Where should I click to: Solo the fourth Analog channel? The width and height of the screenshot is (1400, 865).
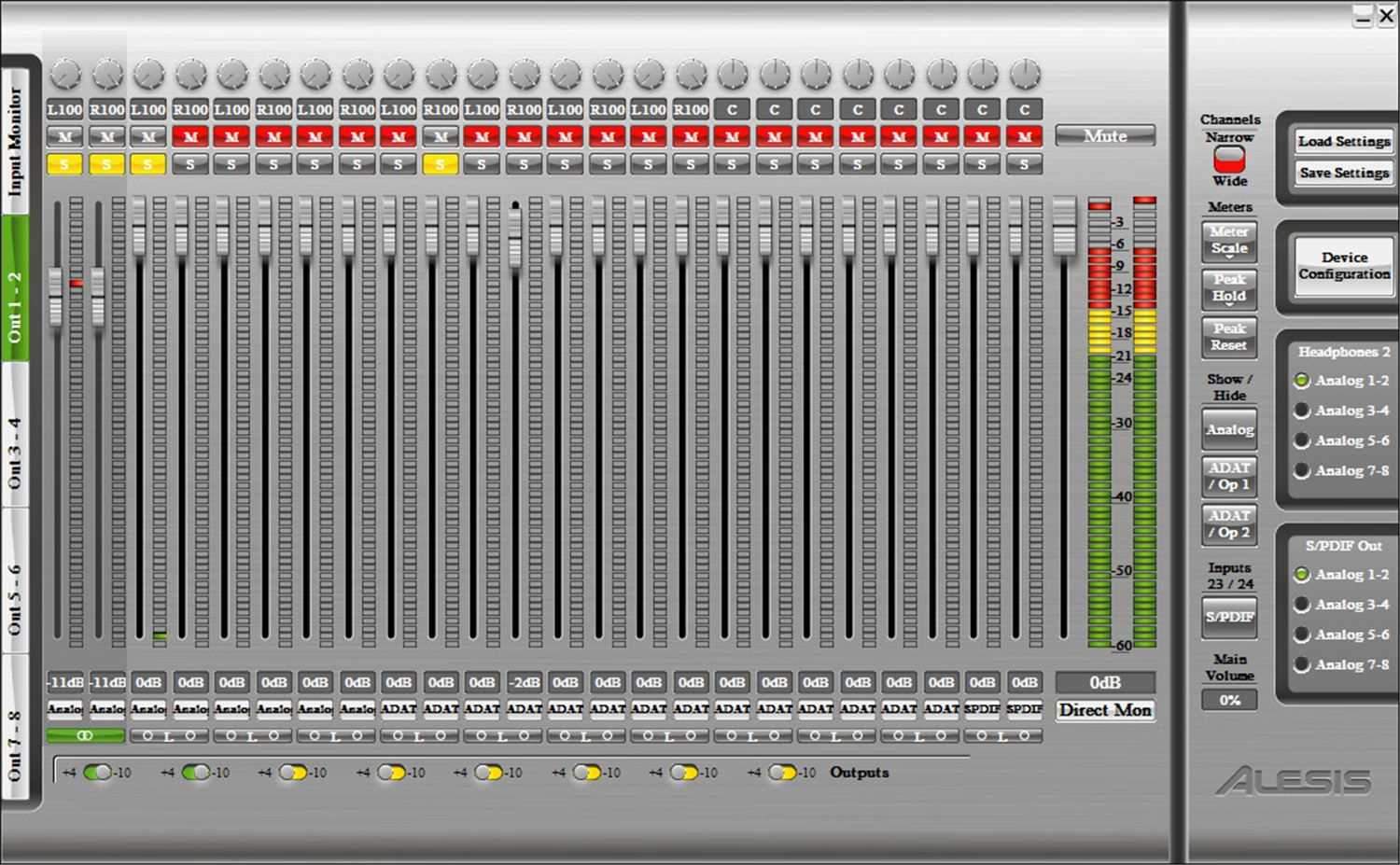pos(189,165)
